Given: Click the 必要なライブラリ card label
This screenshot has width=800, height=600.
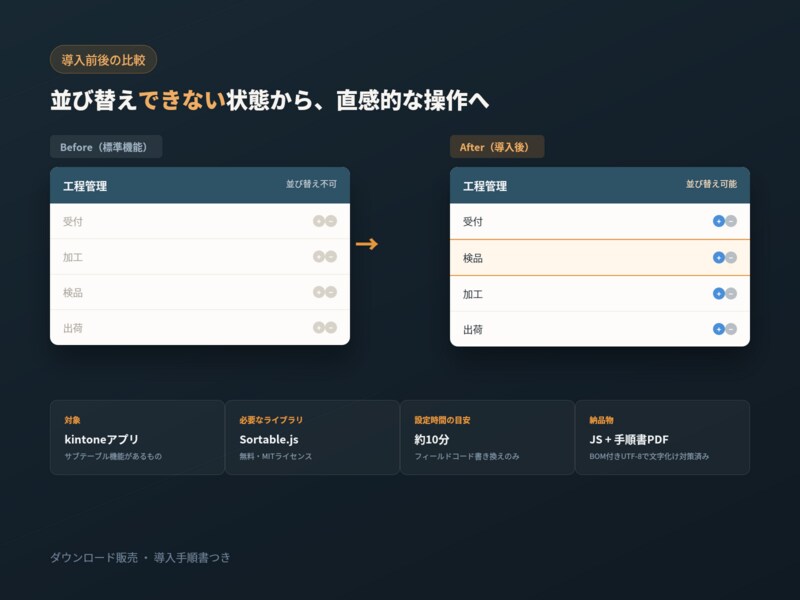Looking at the screenshot, I should pos(271,420).
